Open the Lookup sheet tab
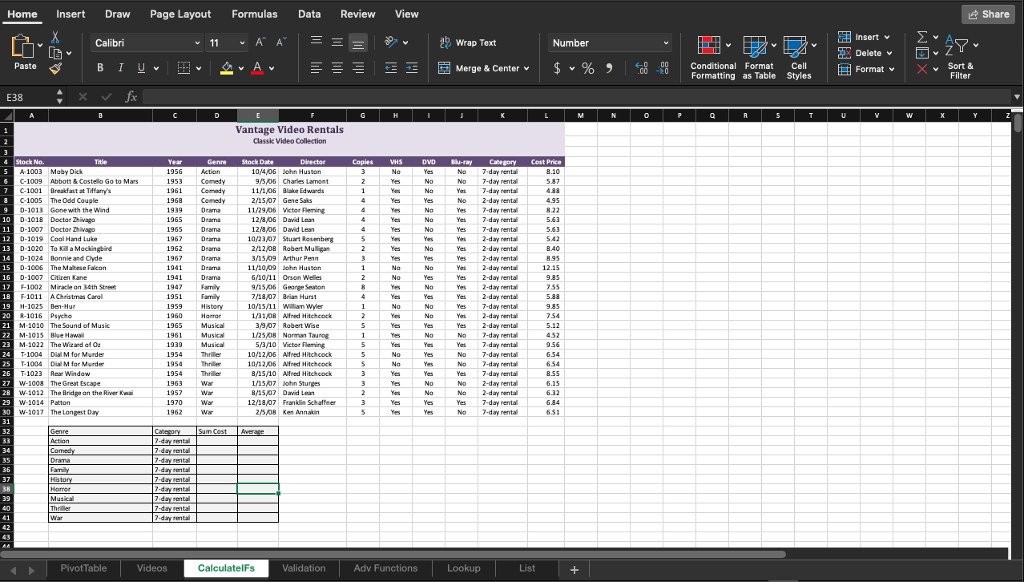Image resolution: width=1024 pixels, height=582 pixels. click(463, 567)
